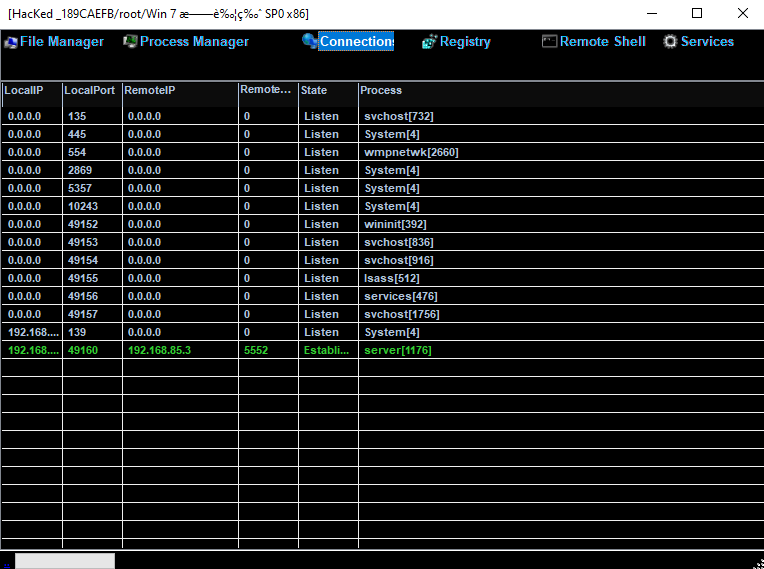Image resolution: width=764 pixels, height=569 pixels.
Task: Sort by the LocalPort column header
Action: coord(90,90)
